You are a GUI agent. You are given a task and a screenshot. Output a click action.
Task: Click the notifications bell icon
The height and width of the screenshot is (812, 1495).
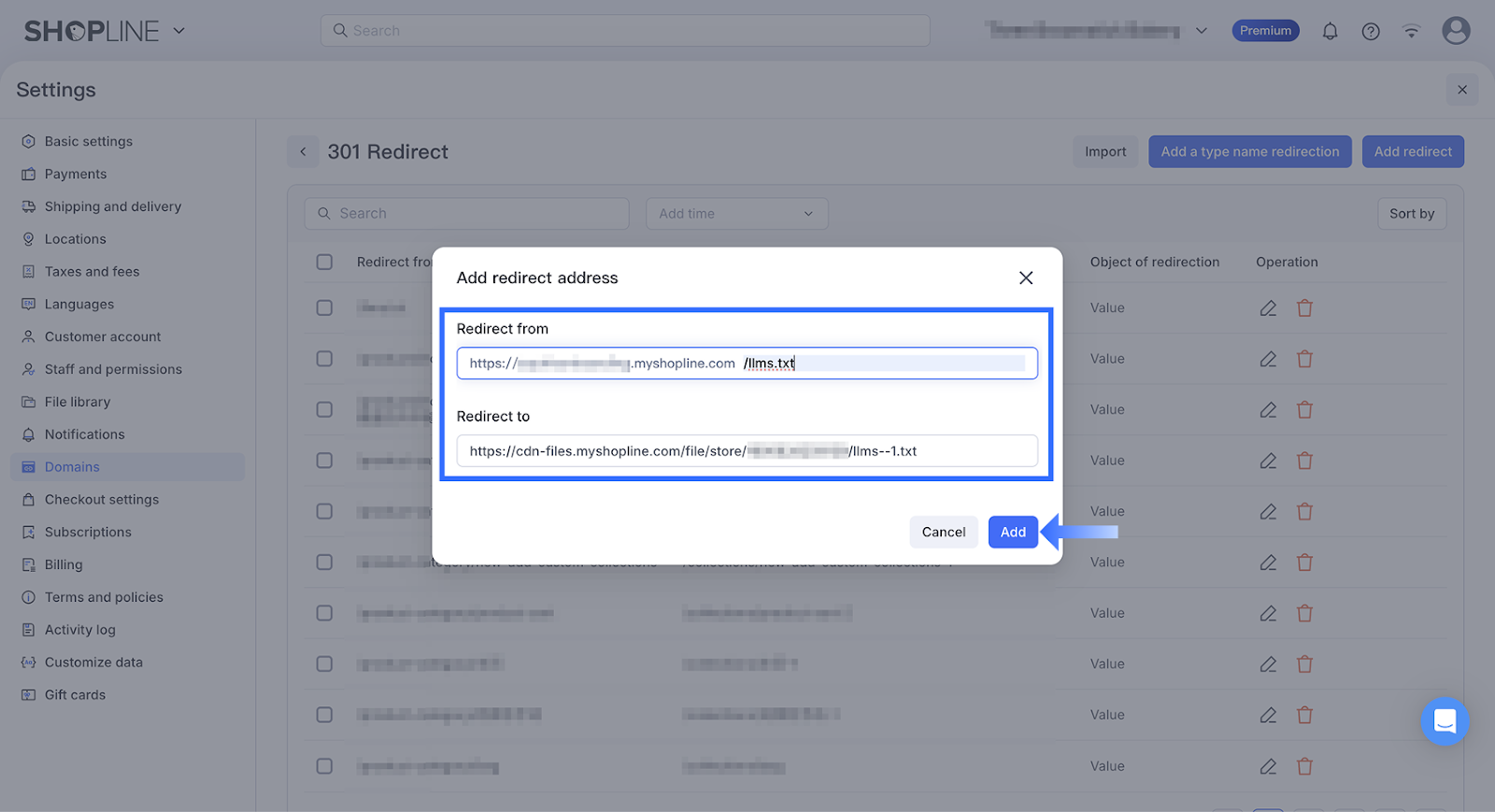tap(1330, 32)
